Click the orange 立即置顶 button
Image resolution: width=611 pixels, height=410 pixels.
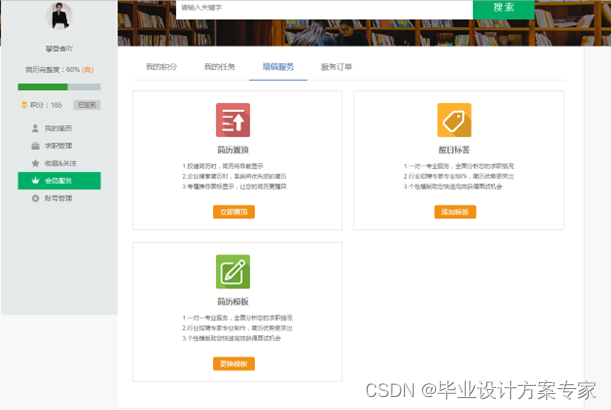[x=234, y=212]
